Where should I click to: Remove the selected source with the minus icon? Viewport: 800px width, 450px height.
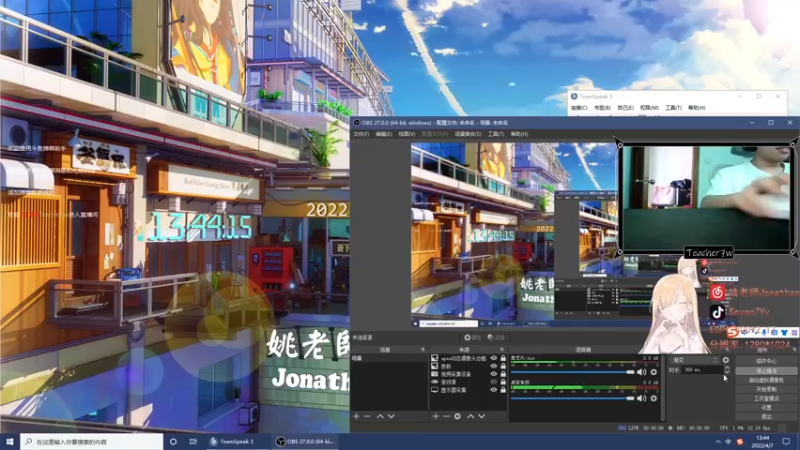(x=446, y=416)
